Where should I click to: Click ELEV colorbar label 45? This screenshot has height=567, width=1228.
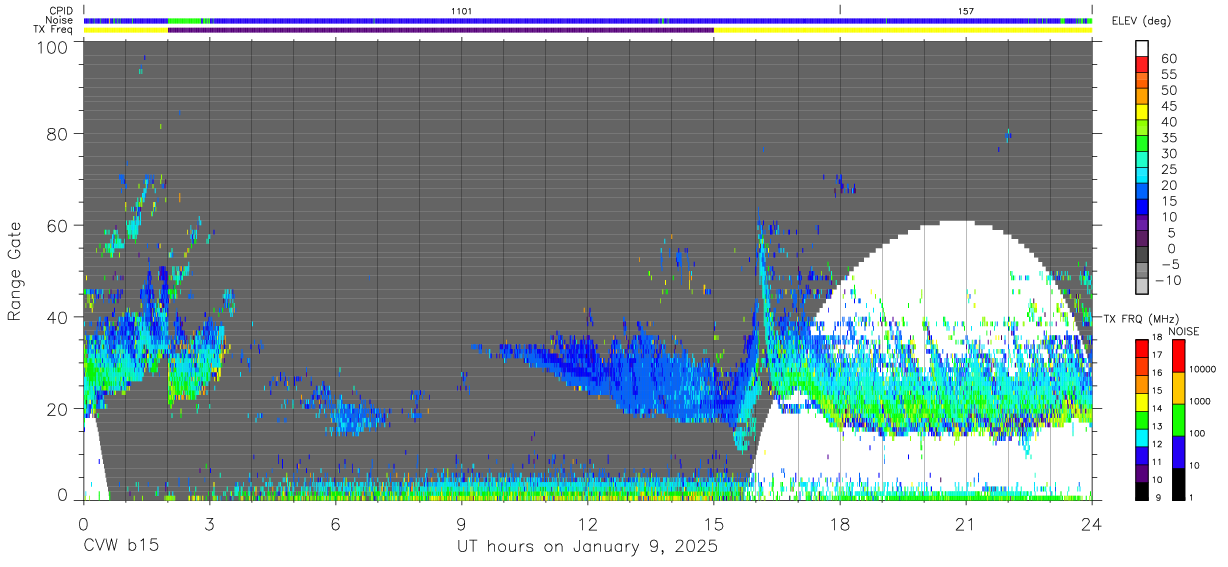(x=1169, y=106)
